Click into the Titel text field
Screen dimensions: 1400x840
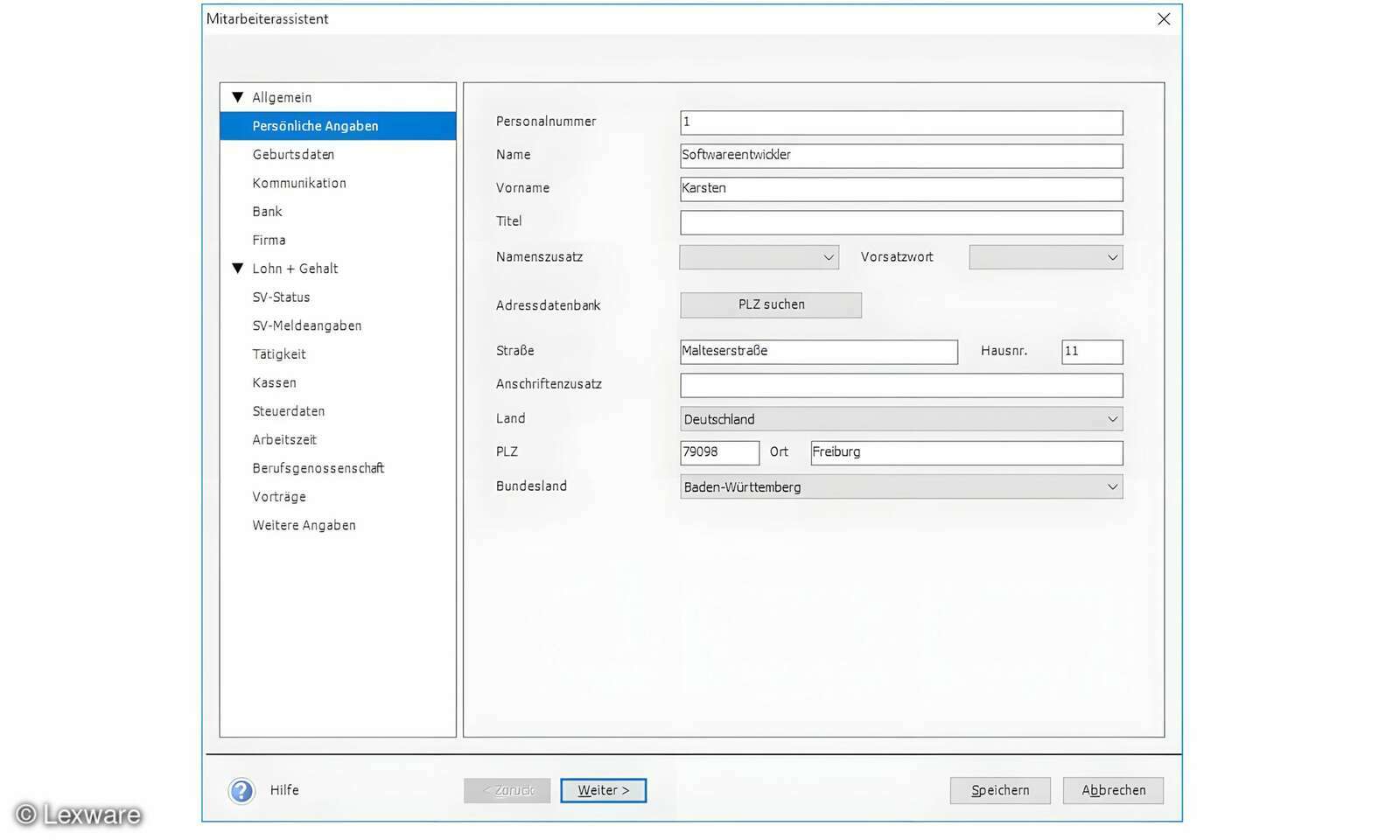pos(900,222)
